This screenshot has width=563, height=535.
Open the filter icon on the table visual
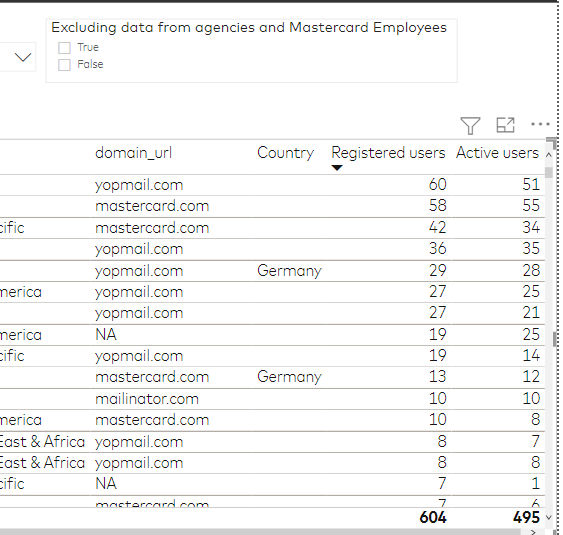point(470,126)
